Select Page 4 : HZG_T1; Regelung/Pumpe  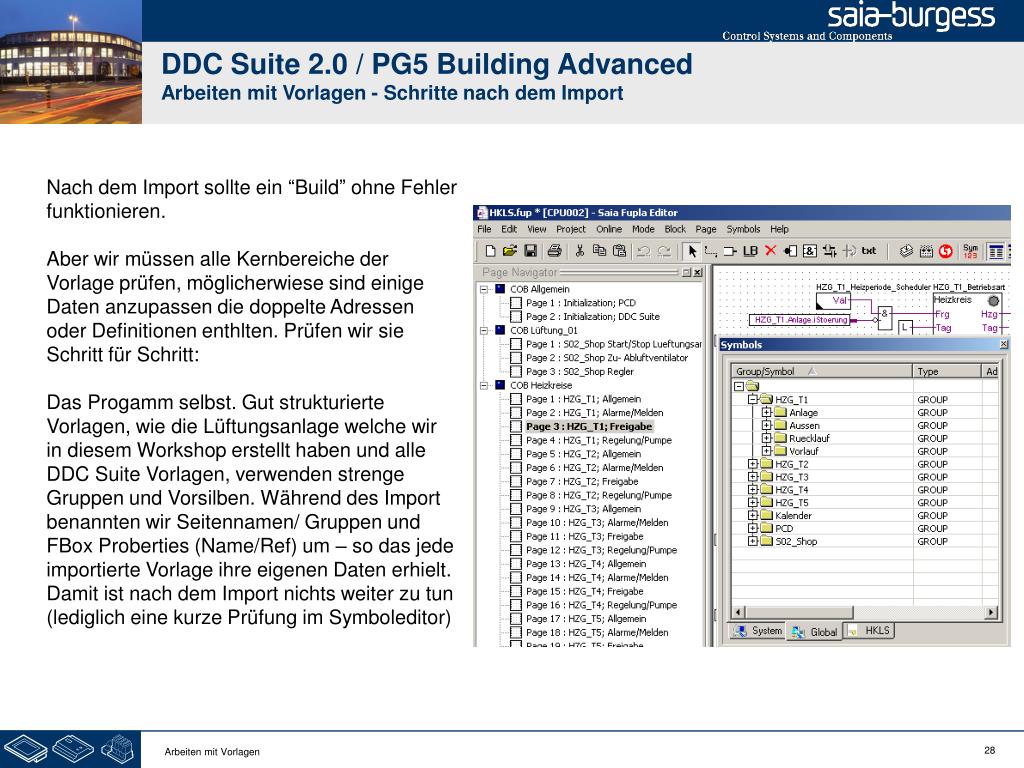pyautogui.click(x=598, y=440)
